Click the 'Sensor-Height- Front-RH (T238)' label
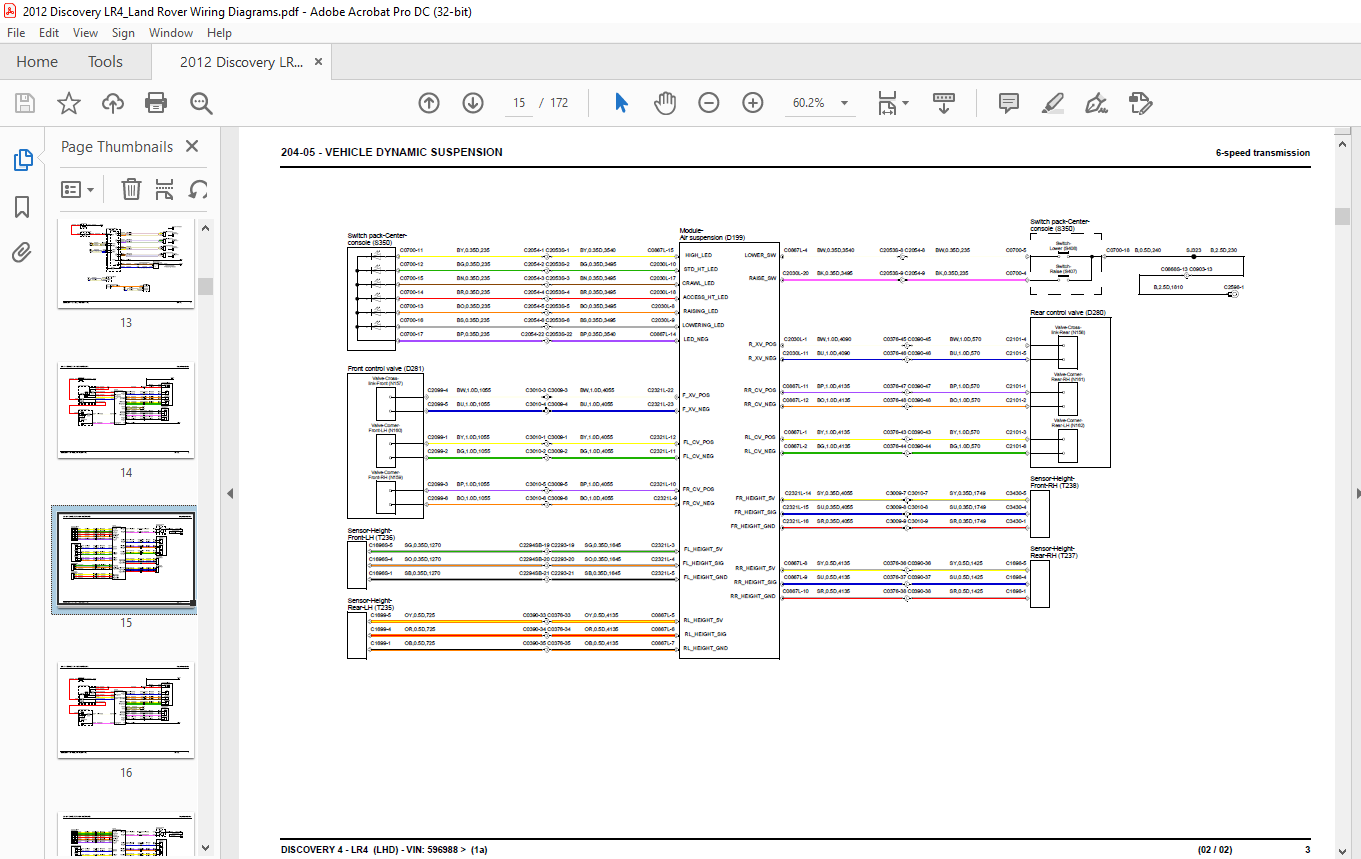 [1054, 482]
